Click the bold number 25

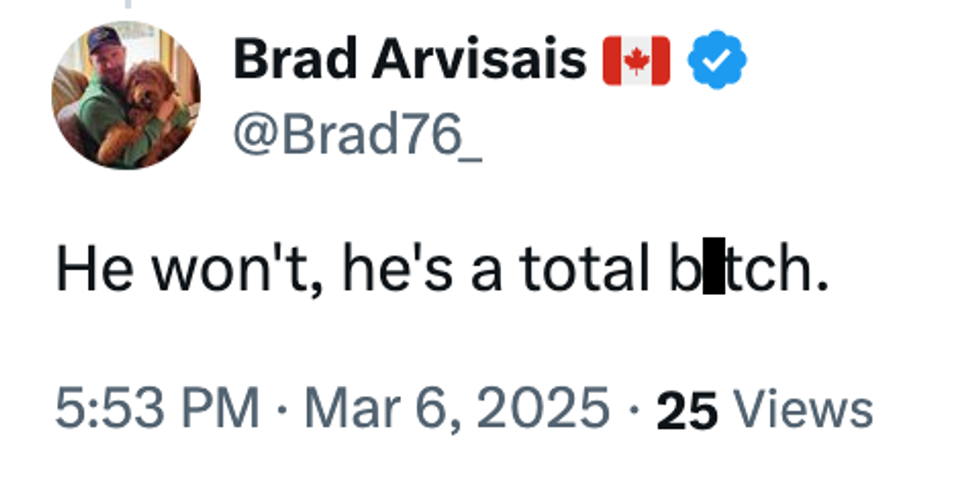click(x=687, y=411)
